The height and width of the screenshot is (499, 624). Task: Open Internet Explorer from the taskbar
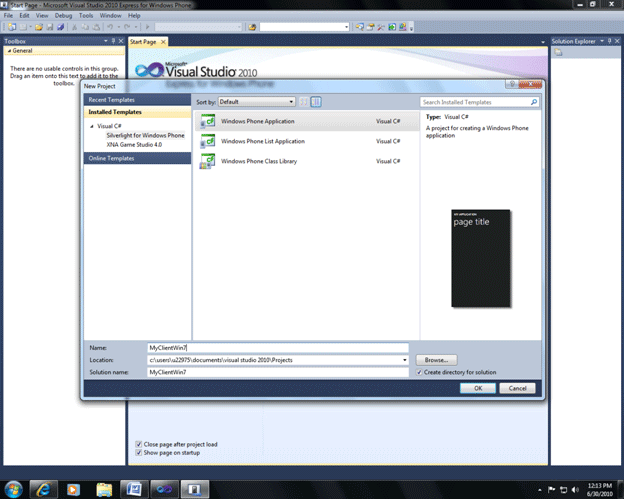[43, 489]
